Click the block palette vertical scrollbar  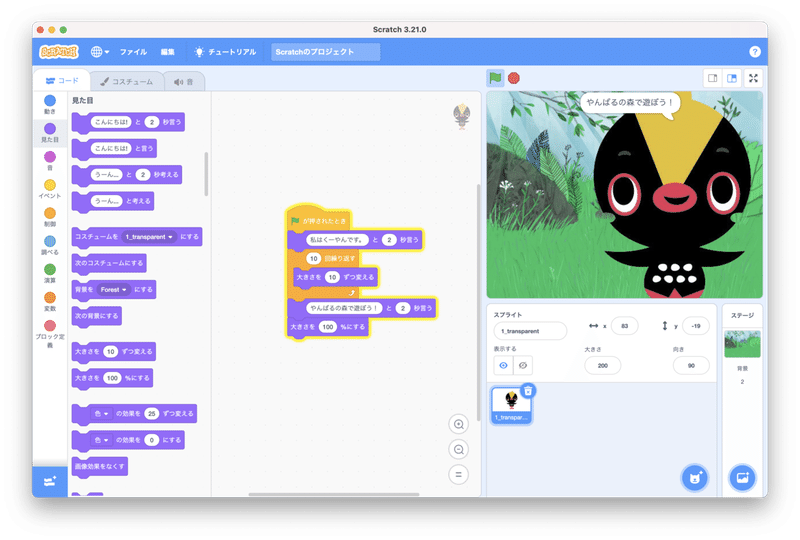[206, 174]
